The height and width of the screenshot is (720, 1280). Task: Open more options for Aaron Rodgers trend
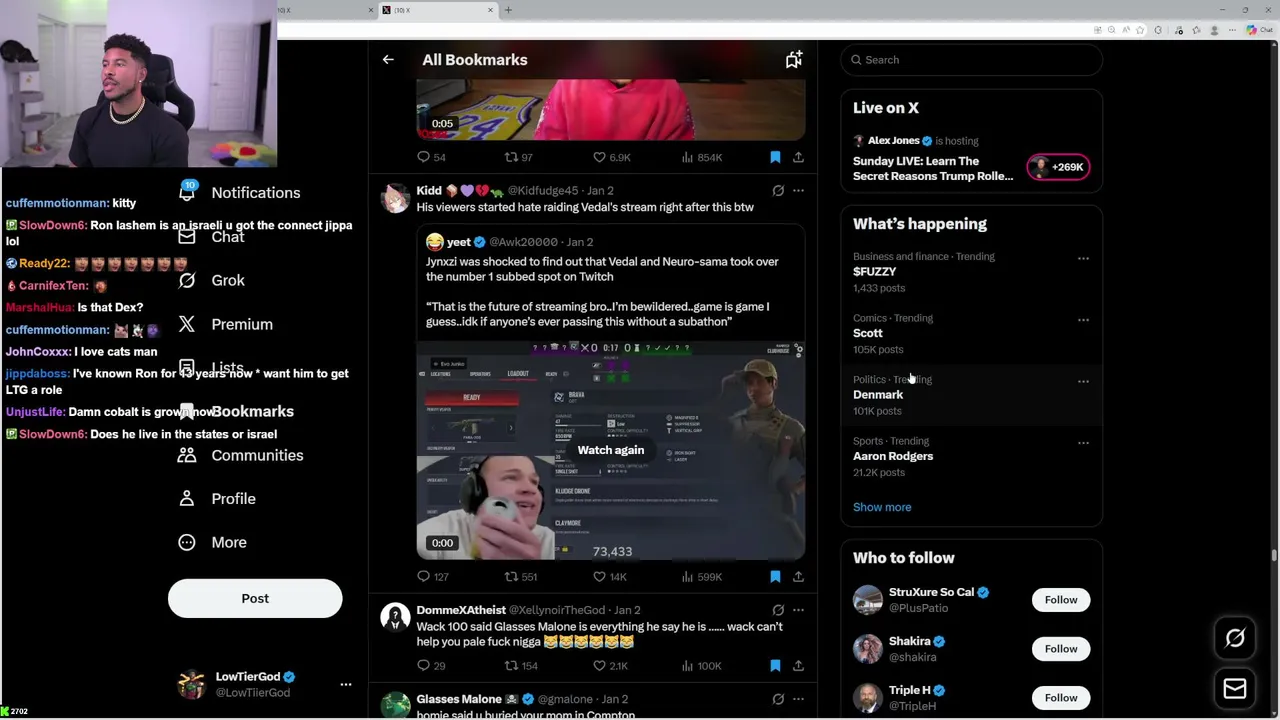point(1083,443)
